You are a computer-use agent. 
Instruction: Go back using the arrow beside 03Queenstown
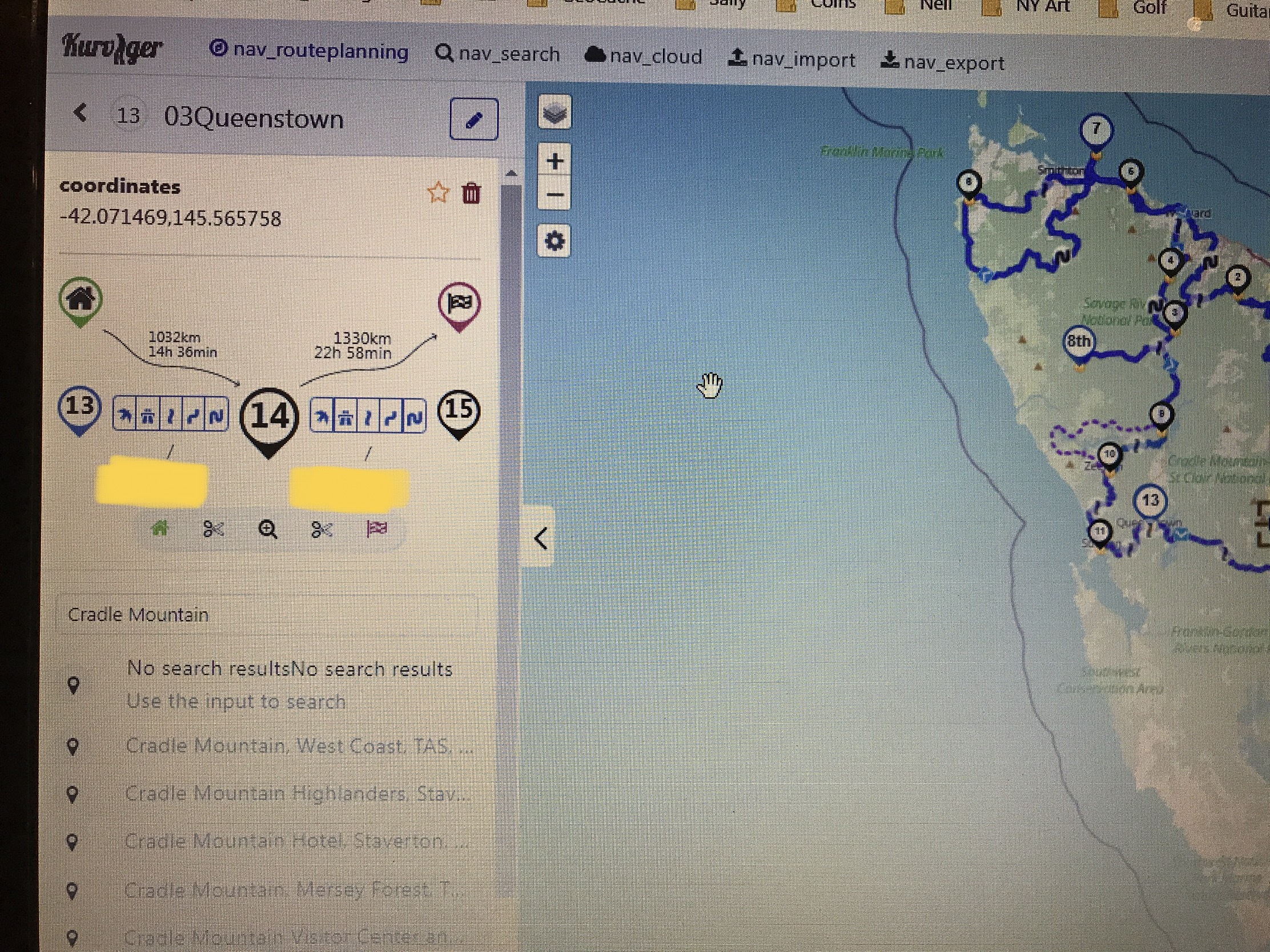[81, 113]
